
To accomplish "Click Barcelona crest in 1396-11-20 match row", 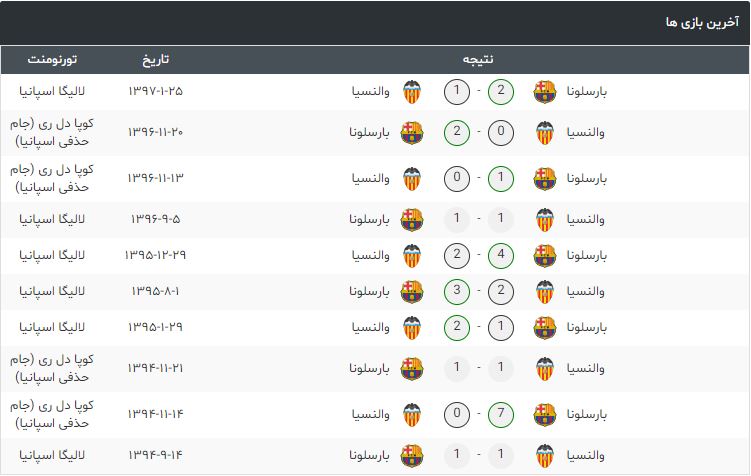I will (412, 133).
